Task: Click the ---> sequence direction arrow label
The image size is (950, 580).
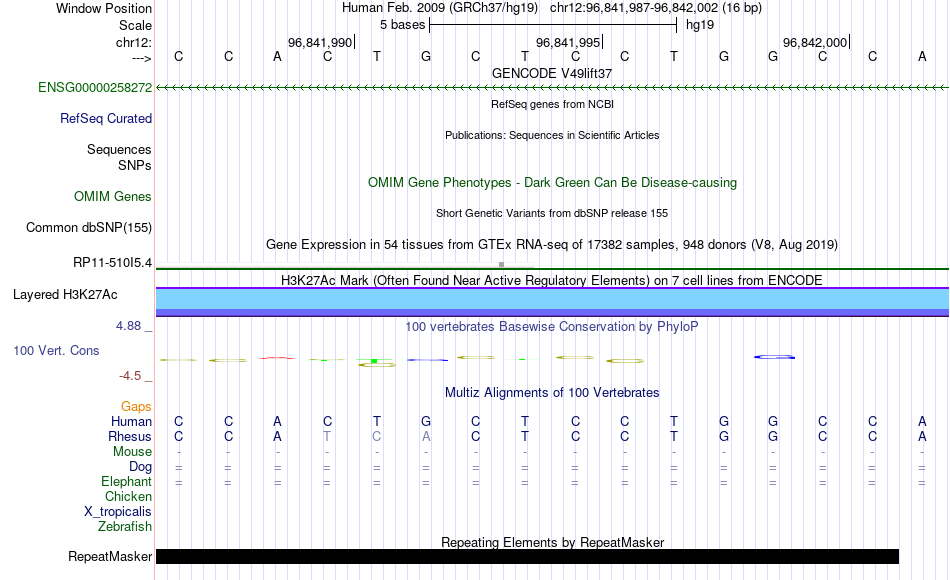Action: [142, 58]
